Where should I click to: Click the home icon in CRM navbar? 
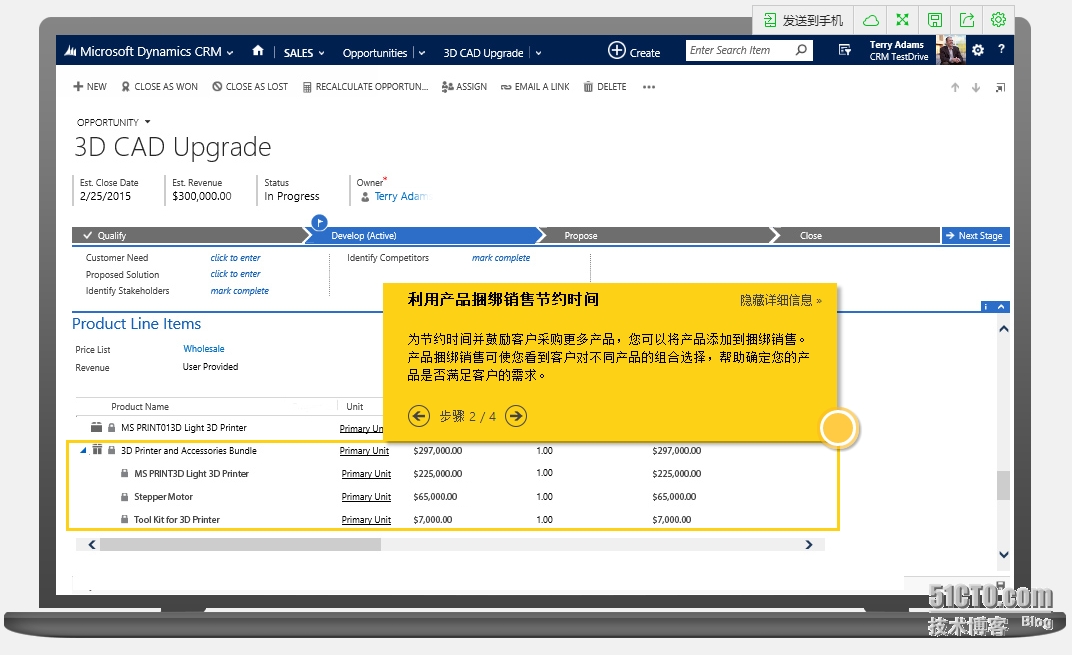258,51
